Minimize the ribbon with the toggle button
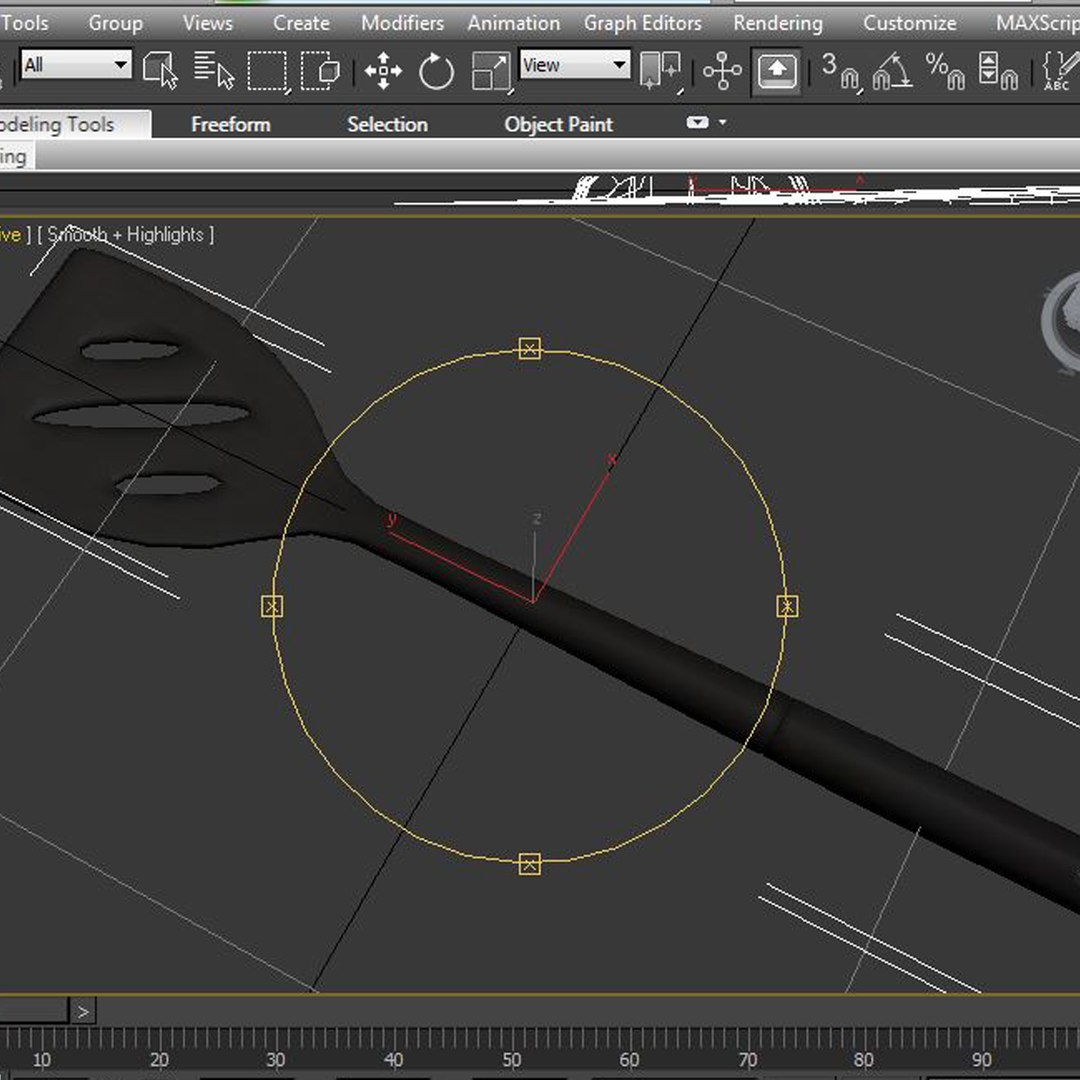This screenshot has width=1080, height=1080. (697, 123)
